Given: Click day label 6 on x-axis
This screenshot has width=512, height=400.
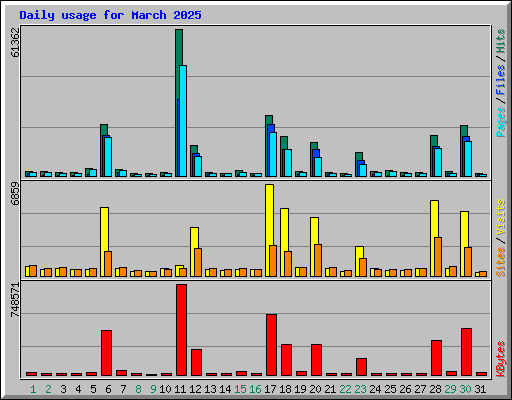Looking at the screenshot, I should (x=108, y=389).
